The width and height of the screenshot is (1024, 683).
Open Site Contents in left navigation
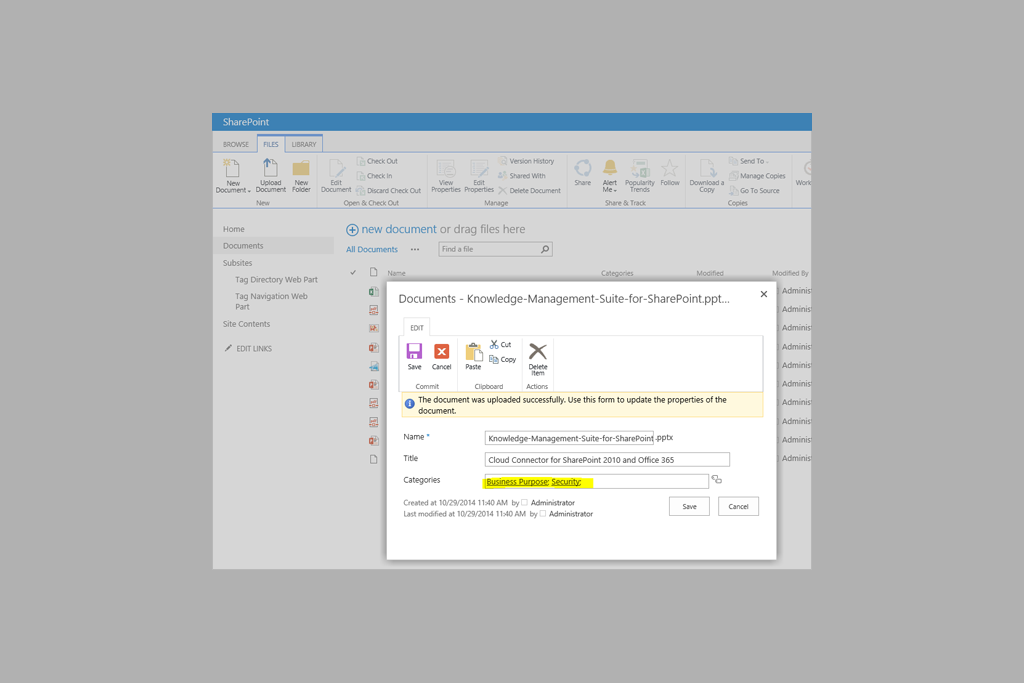[246, 324]
